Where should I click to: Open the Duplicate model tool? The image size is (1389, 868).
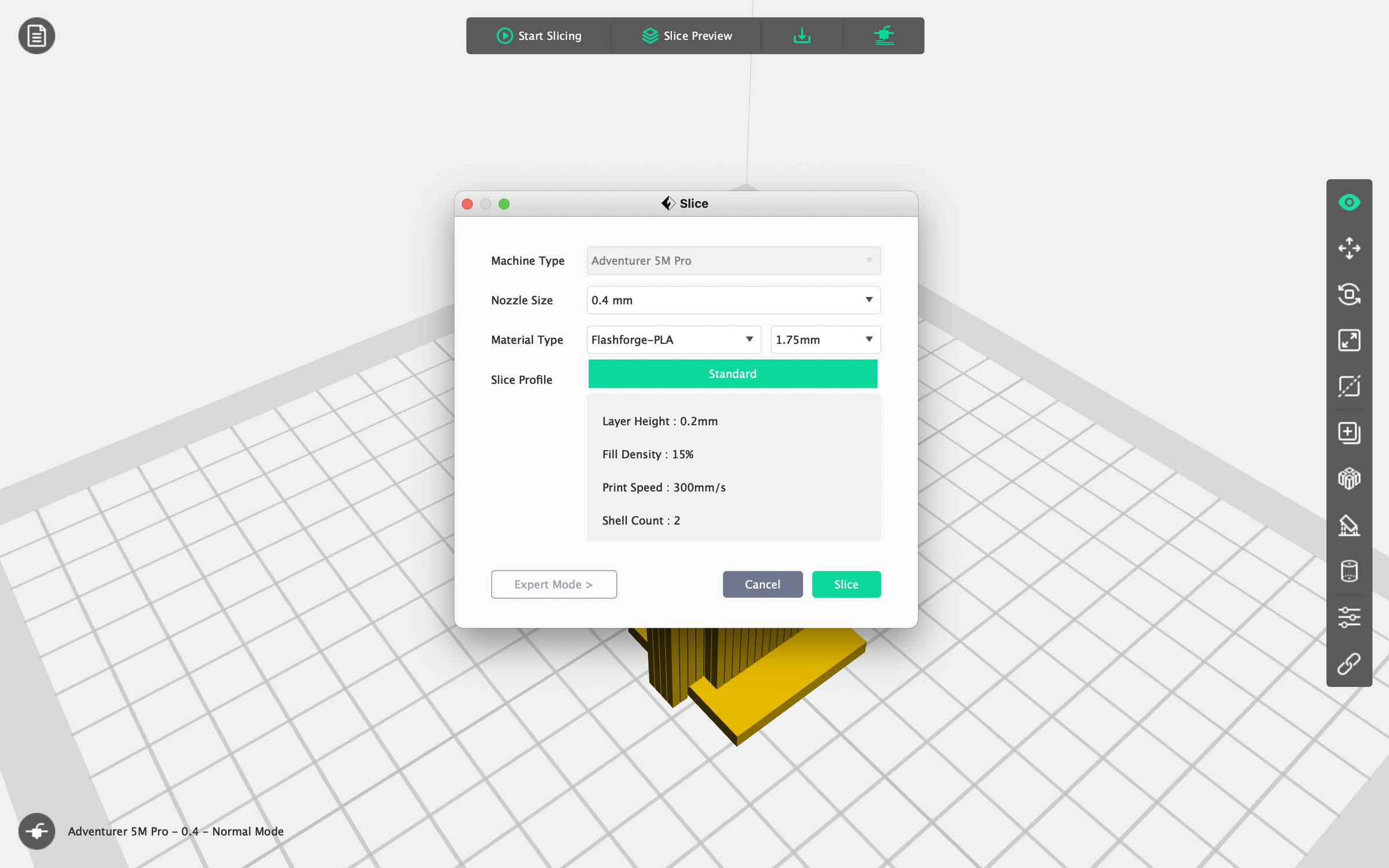coord(1348,432)
